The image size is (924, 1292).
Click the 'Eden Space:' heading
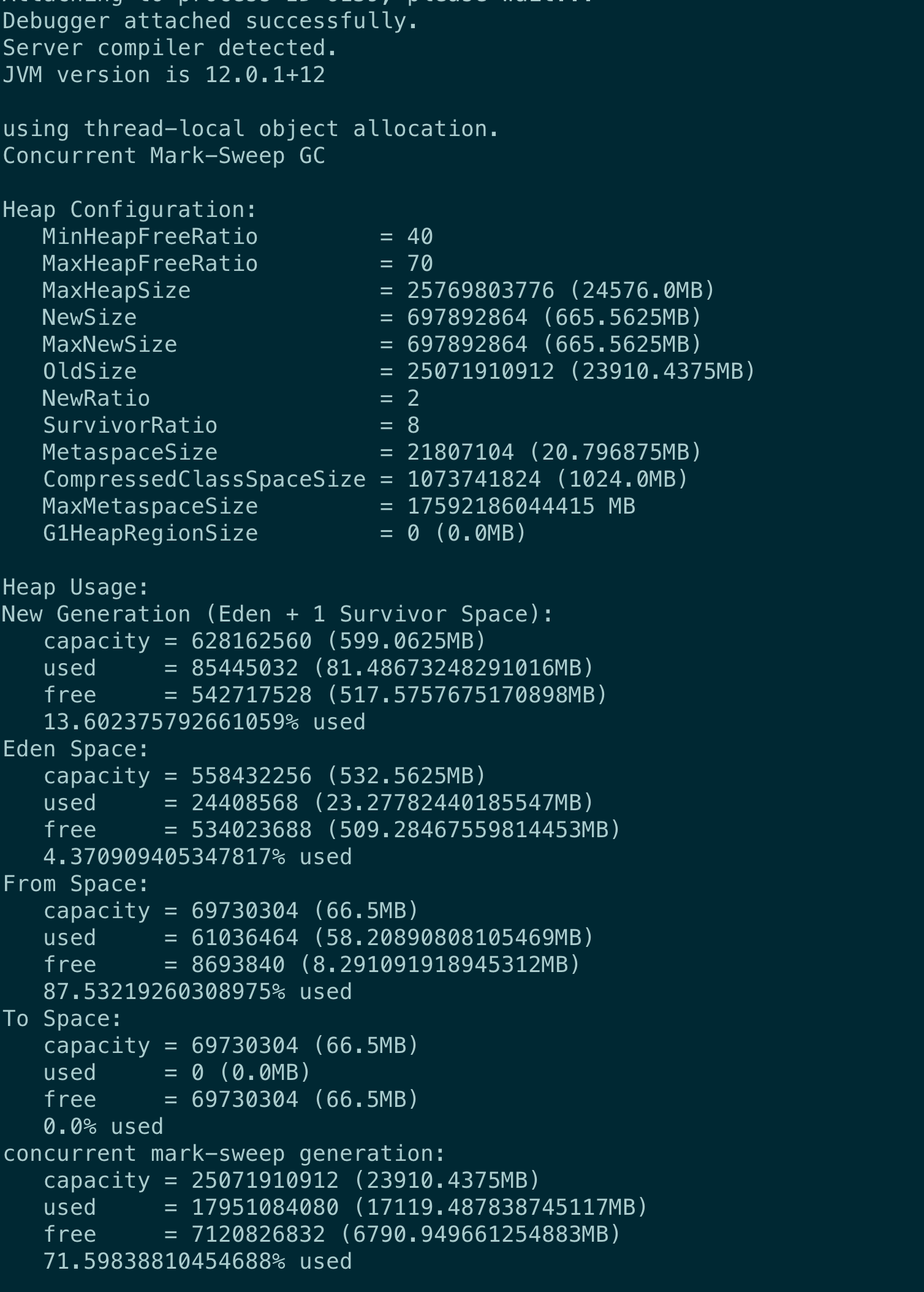(76, 749)
